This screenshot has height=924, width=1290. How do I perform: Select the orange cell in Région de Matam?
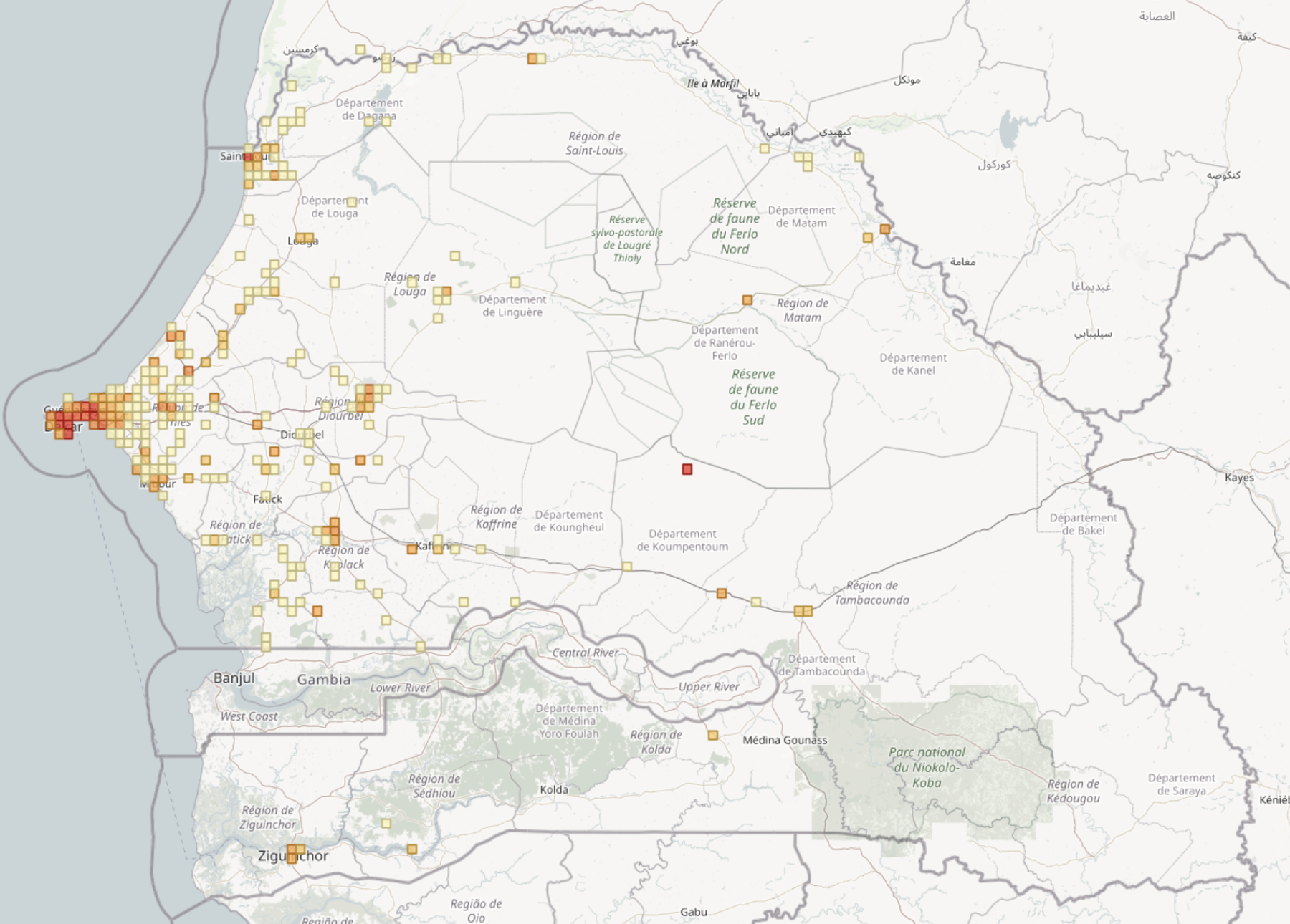pos(745,299)
